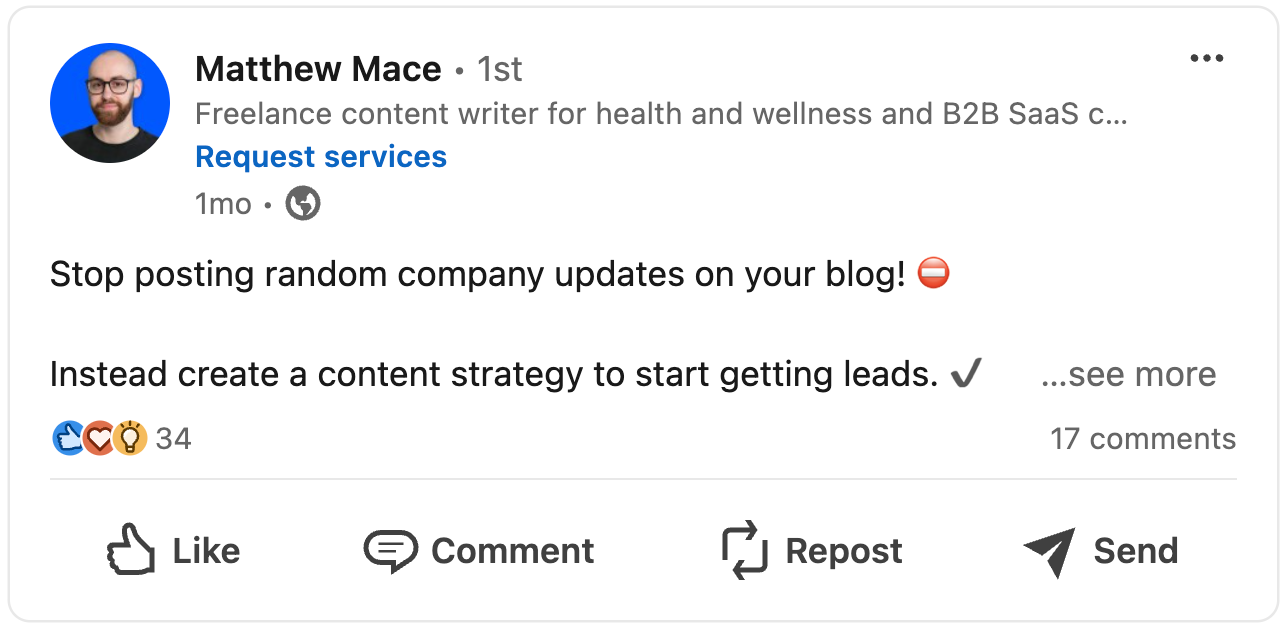View the 34 reactions count

173,438
